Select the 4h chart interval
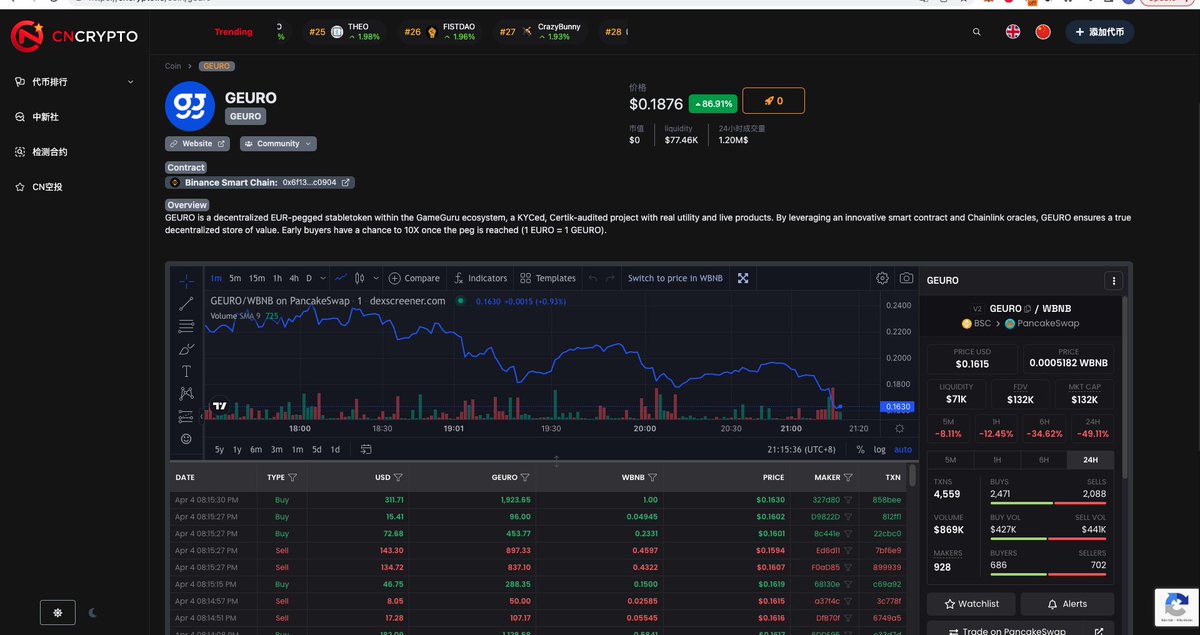1200x635 pixels. [294, 278]
